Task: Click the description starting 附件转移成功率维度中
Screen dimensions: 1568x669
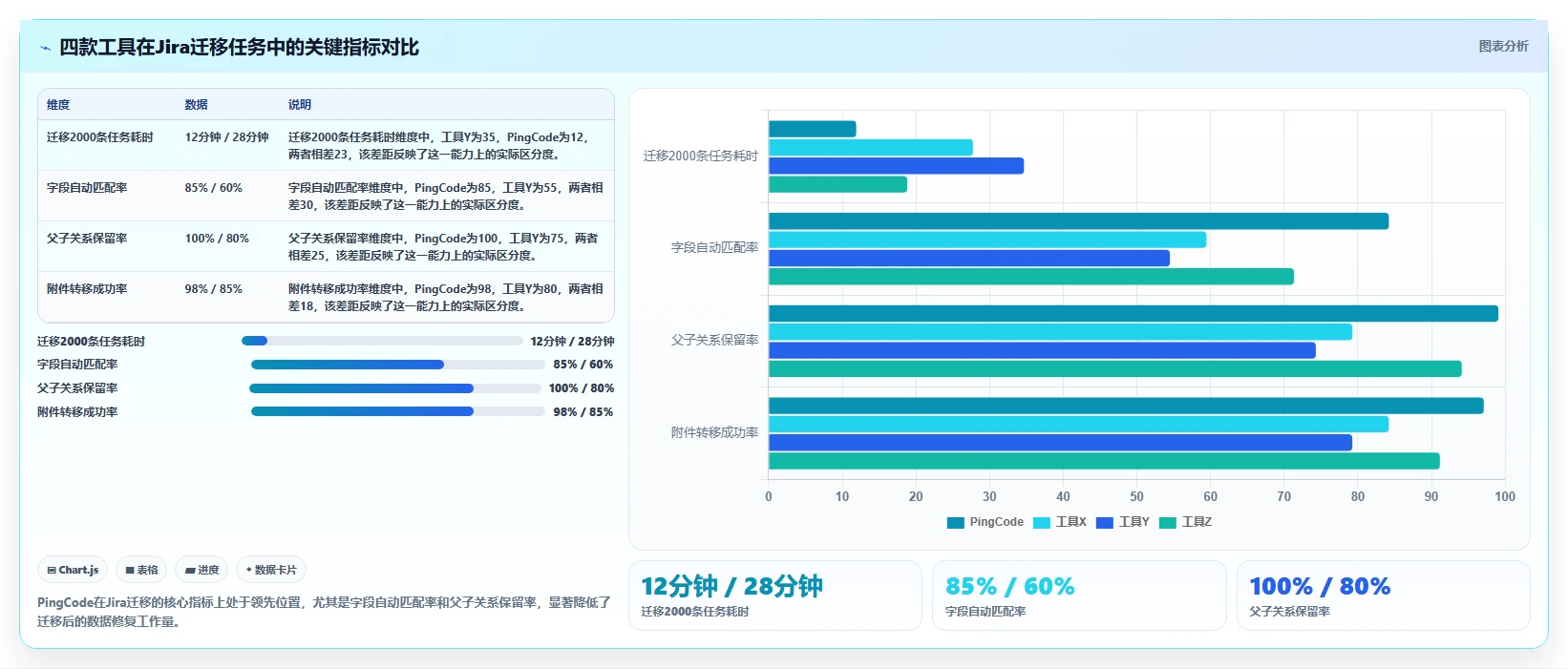Action: [x=446, y=298]
